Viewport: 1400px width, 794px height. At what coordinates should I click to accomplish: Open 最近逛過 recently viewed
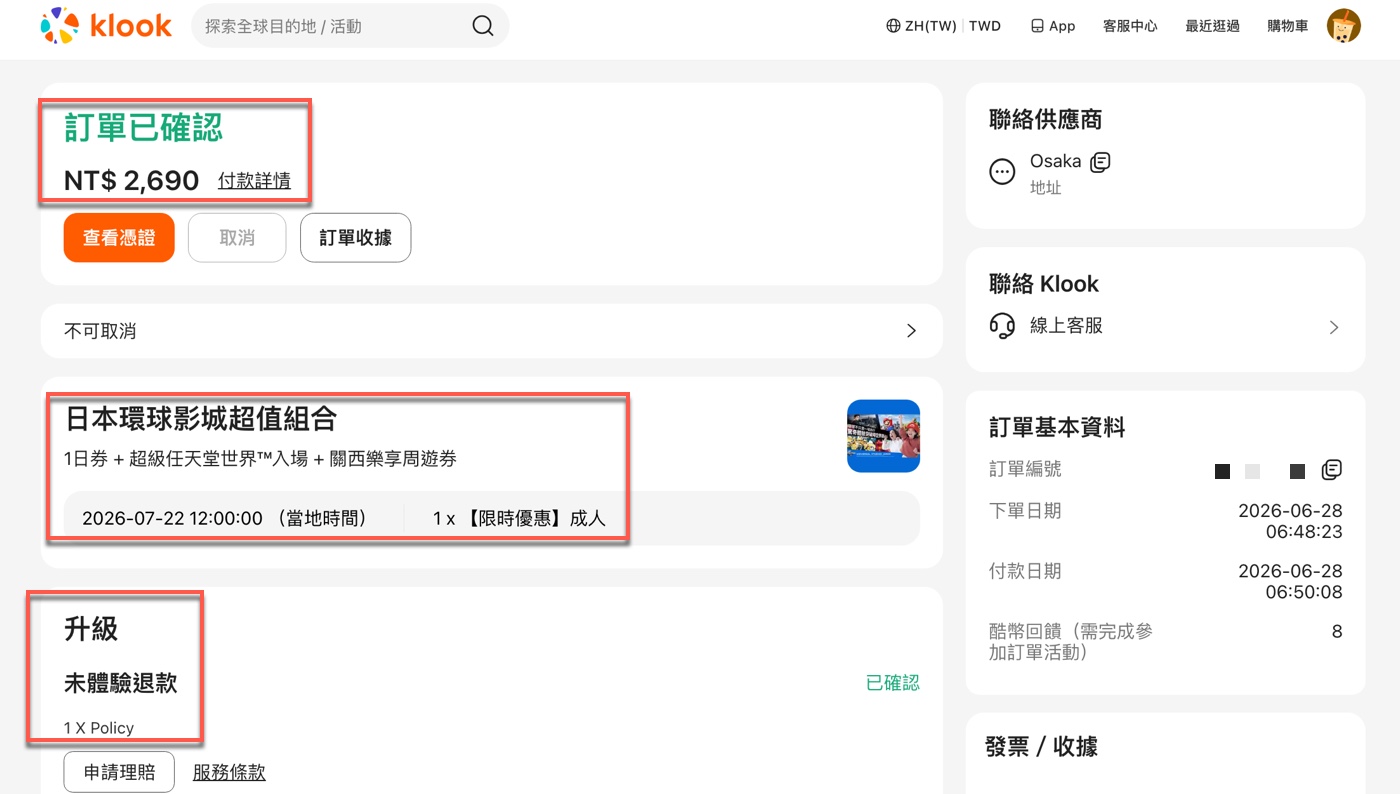point(1212,26)
